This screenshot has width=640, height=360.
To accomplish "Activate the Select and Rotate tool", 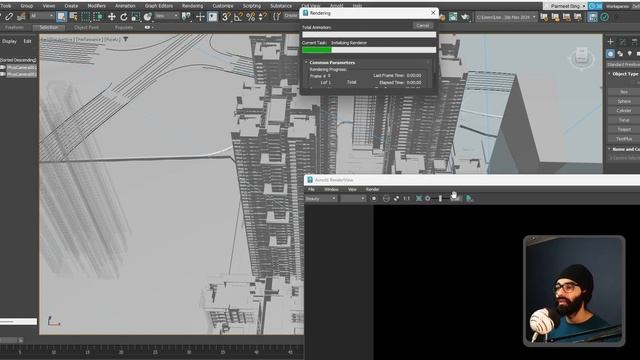I will [124, 17].
